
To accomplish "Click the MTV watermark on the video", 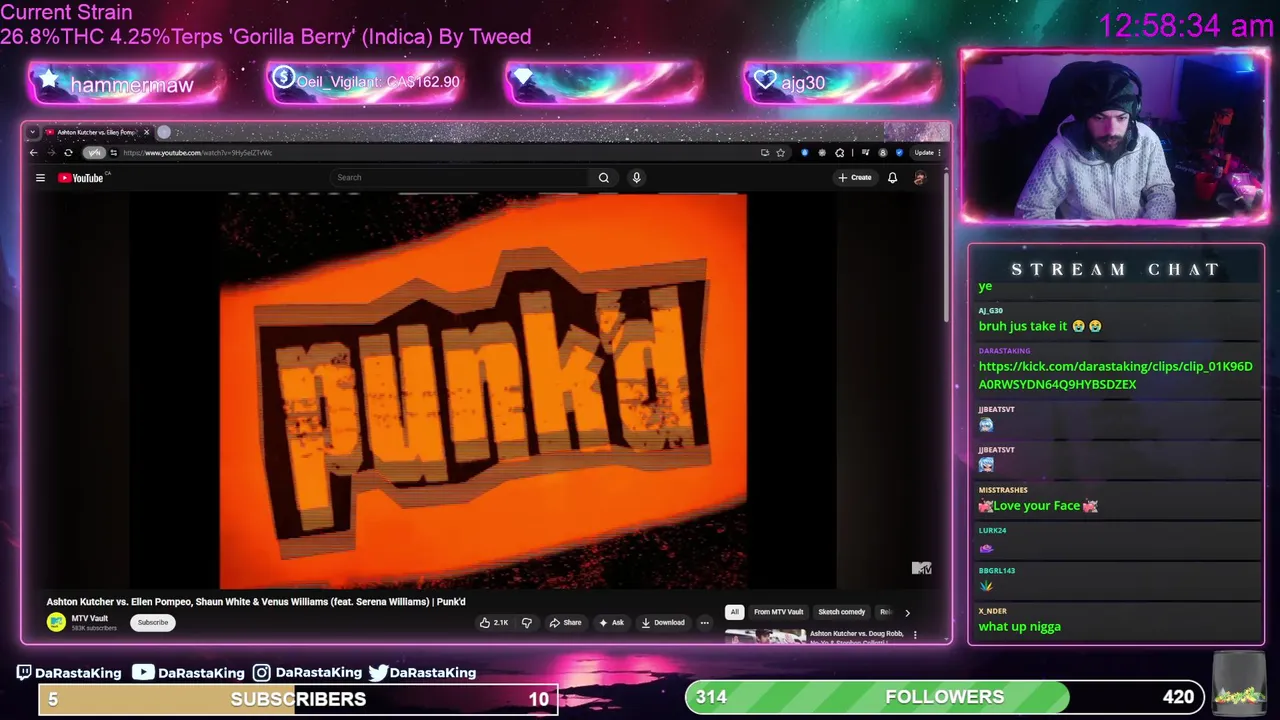I will pyautogui.click(x=921, y=568).
